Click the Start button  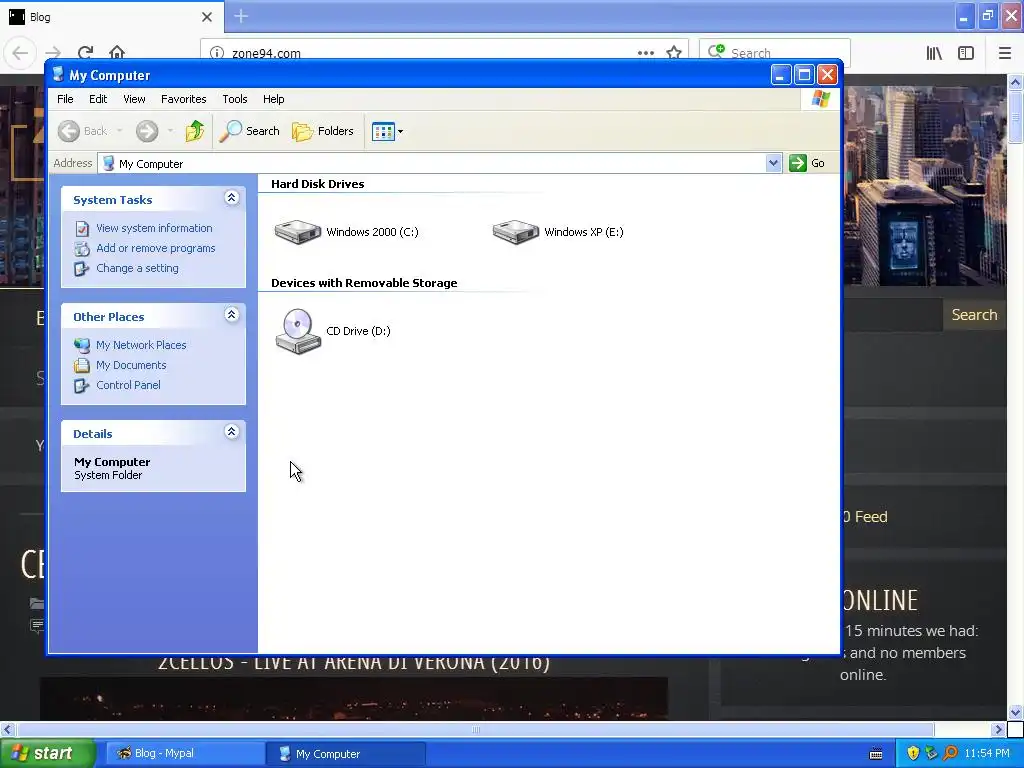pos(47,754)
